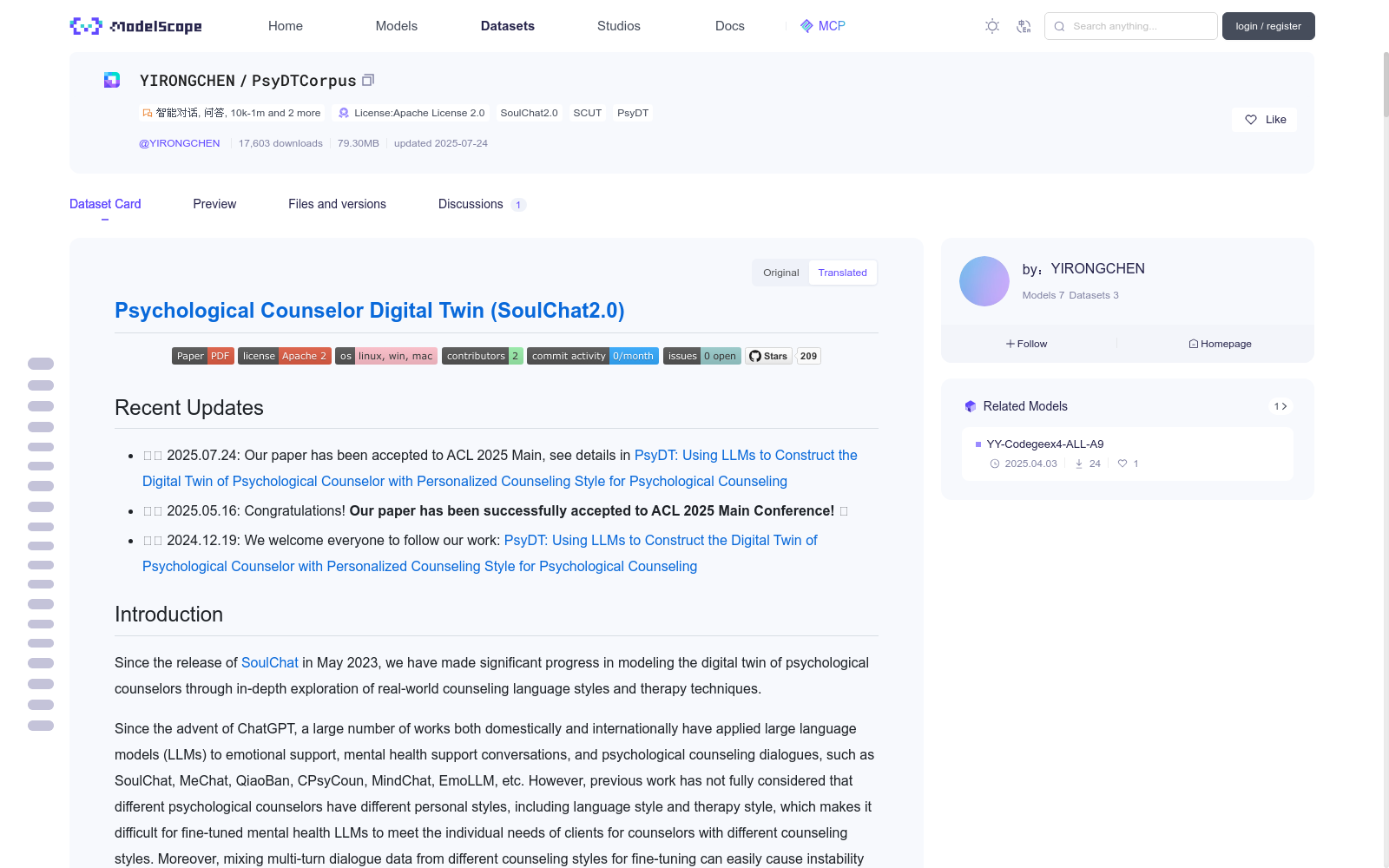Open SoulChat link in Introduction
1389x868 pixels.
pyautogui.click(x=270, y=662)
